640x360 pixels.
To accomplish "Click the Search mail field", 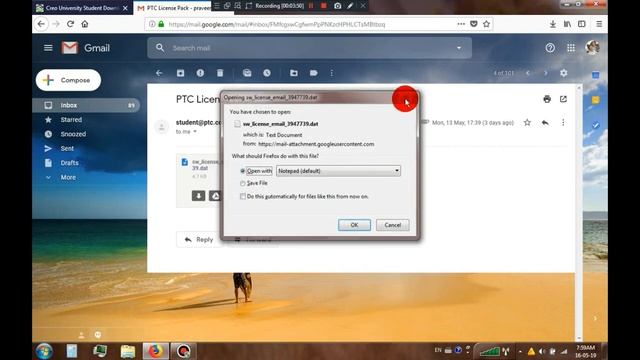I will coord(309,48).
